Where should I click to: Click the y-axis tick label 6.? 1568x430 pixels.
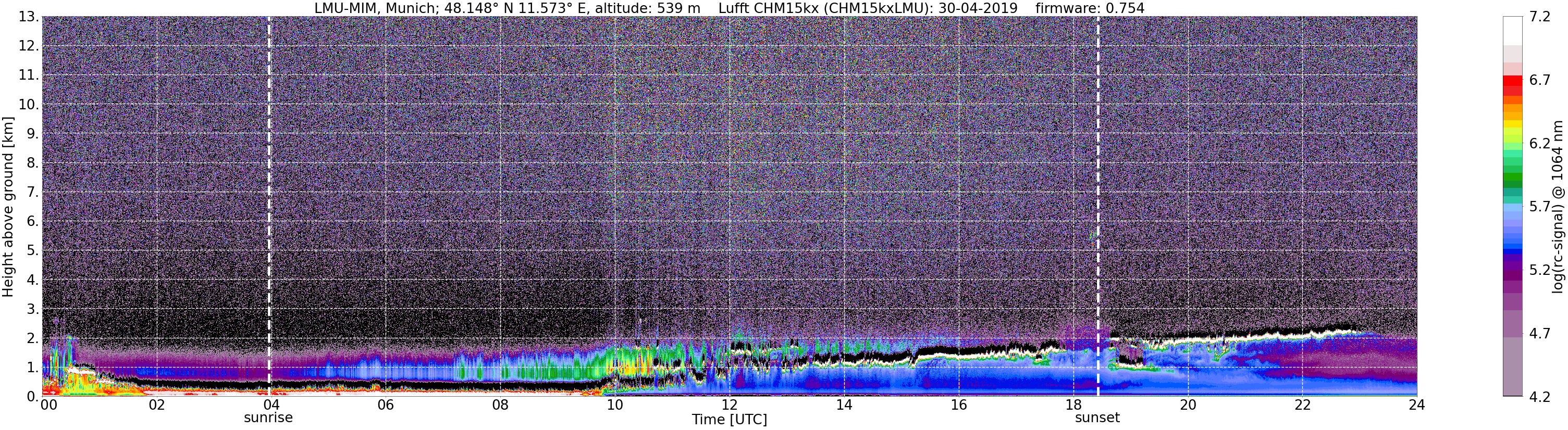pos(32,221)
